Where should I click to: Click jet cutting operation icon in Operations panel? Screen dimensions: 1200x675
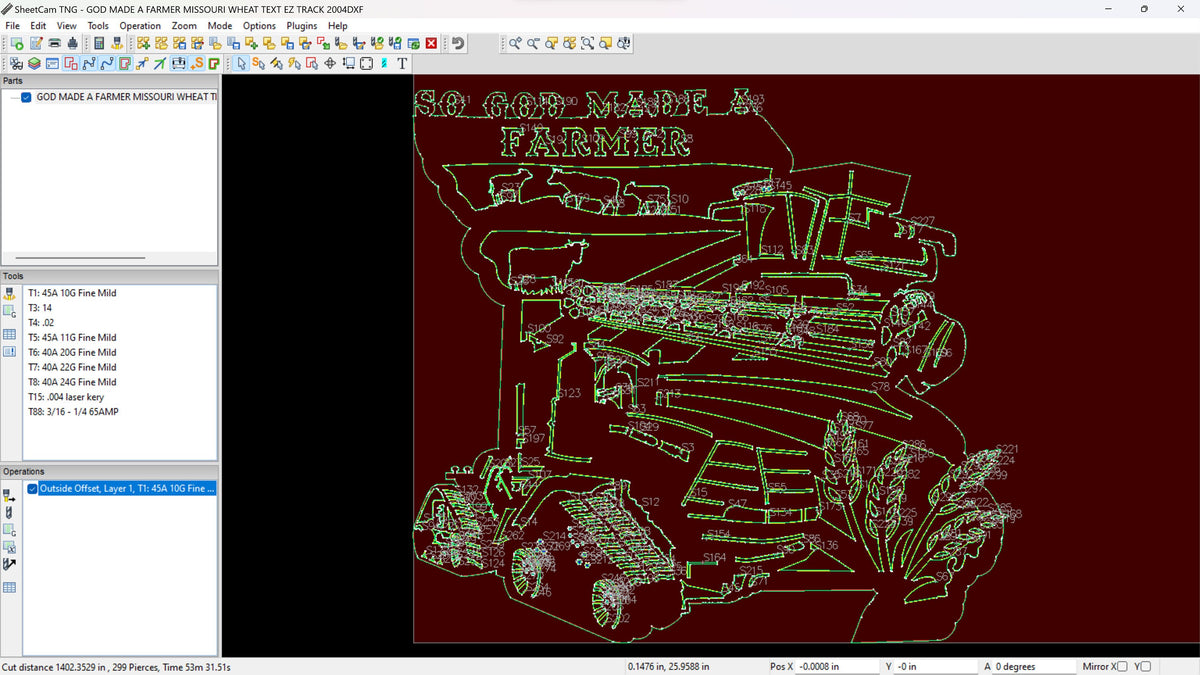click(x=10, y=493)
